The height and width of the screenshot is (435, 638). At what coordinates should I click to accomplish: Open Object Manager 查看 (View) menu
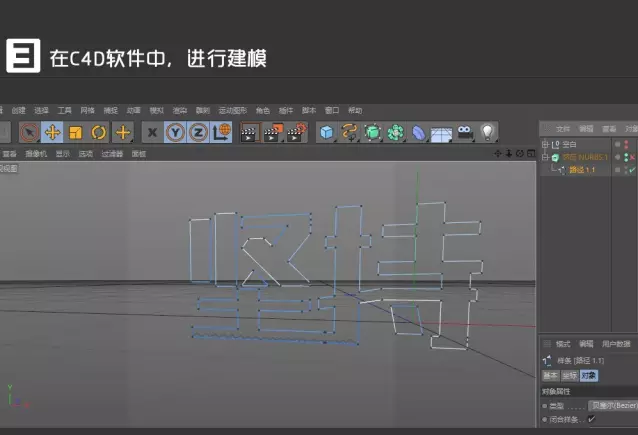click(609, 129)
